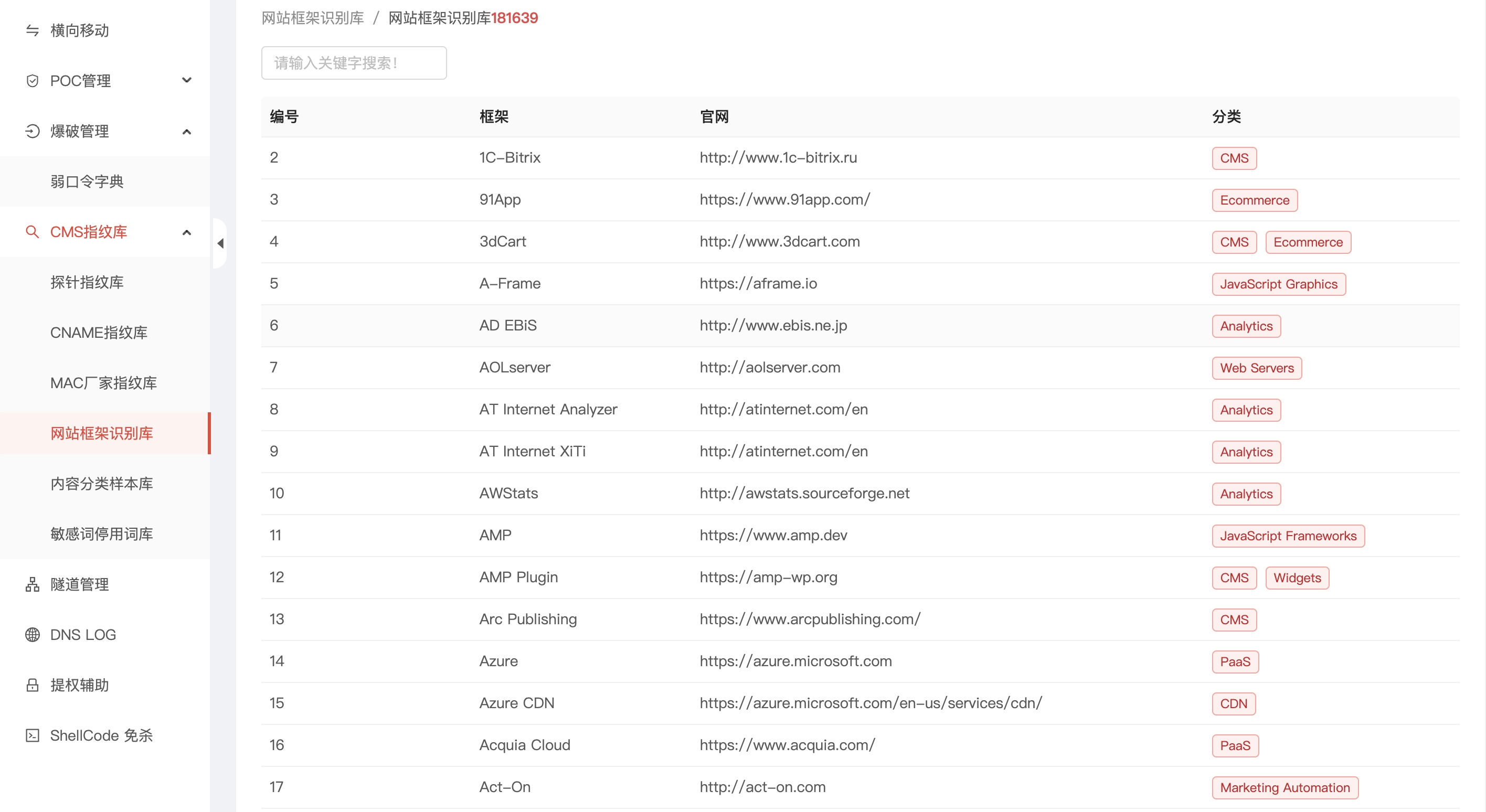
Task: Open the 弱口令字典 menu item
Action: pyautogui.click(x=87, y=181)
